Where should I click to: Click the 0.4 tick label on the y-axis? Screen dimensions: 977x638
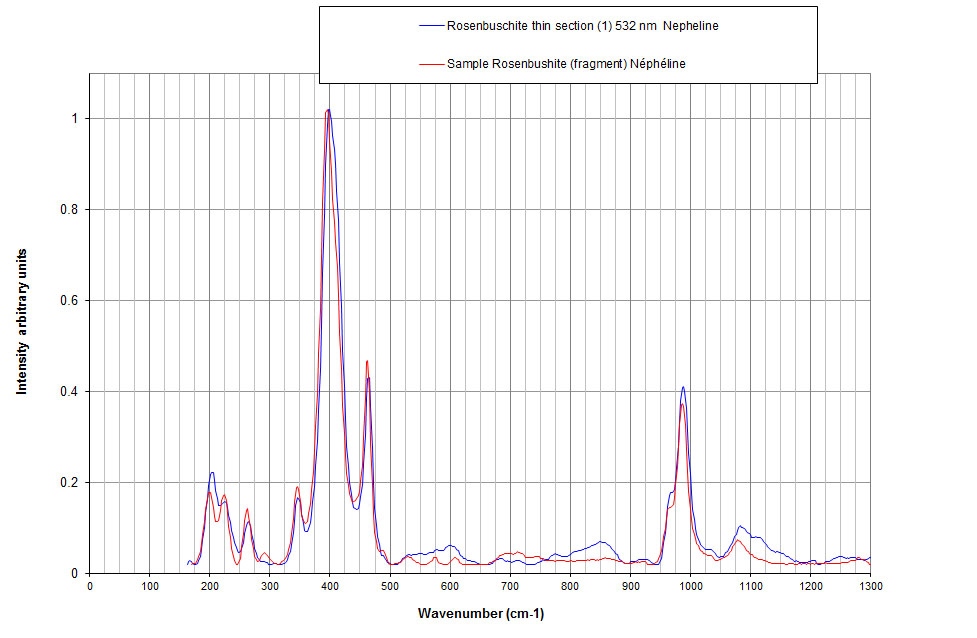[72, 392]
